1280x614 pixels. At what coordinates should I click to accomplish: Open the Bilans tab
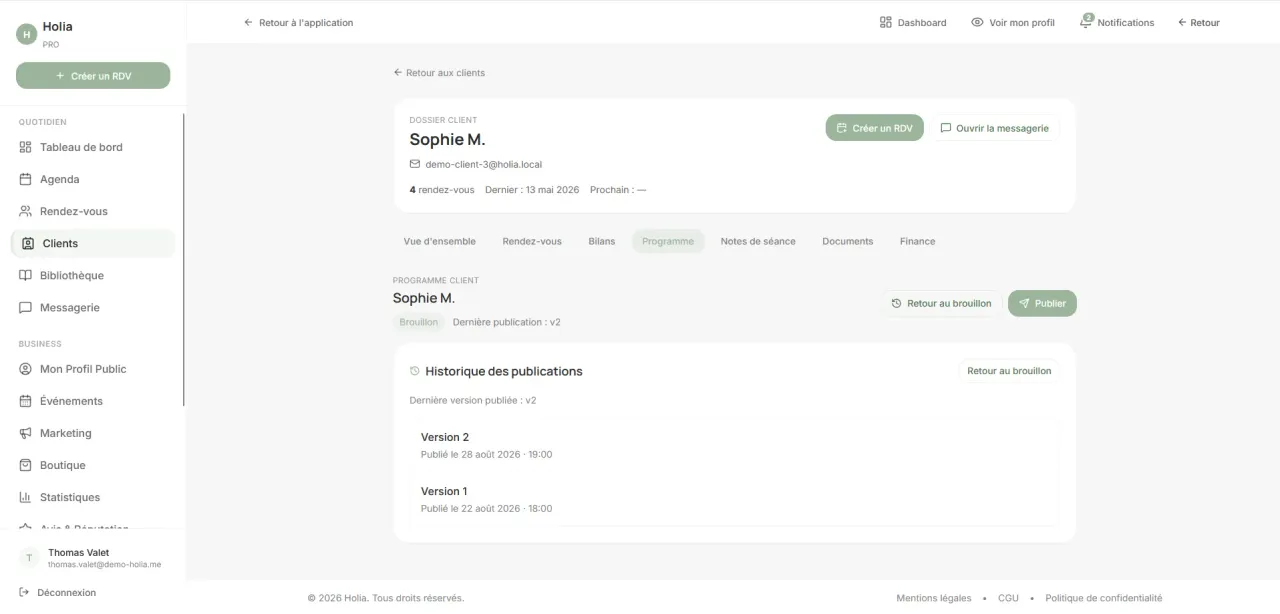[602, 241]
